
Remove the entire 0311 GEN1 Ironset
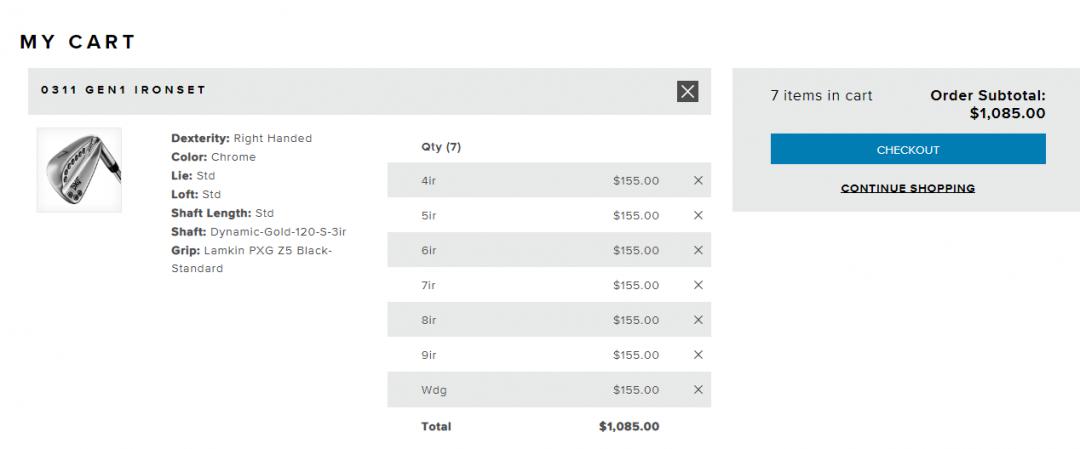click(687, 91)
